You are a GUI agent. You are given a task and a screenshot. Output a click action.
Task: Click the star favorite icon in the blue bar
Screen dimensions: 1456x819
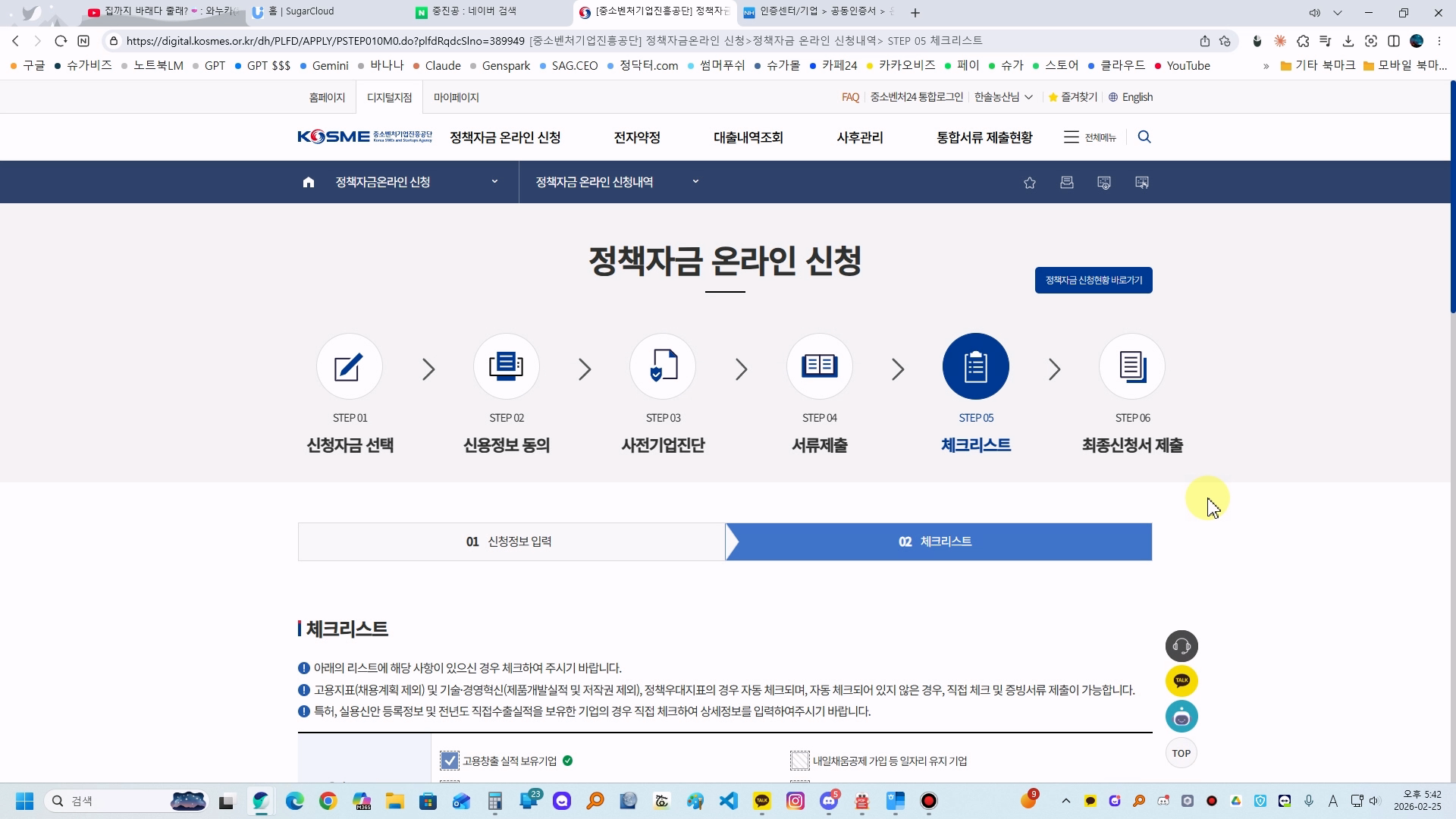(1029, 183)
